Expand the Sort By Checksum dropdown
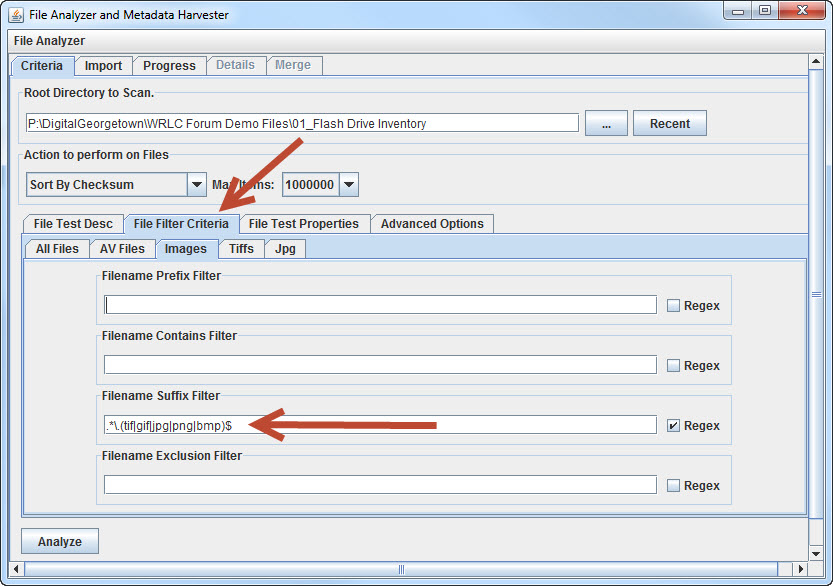The image size is (833, 586). click(197, 185)
